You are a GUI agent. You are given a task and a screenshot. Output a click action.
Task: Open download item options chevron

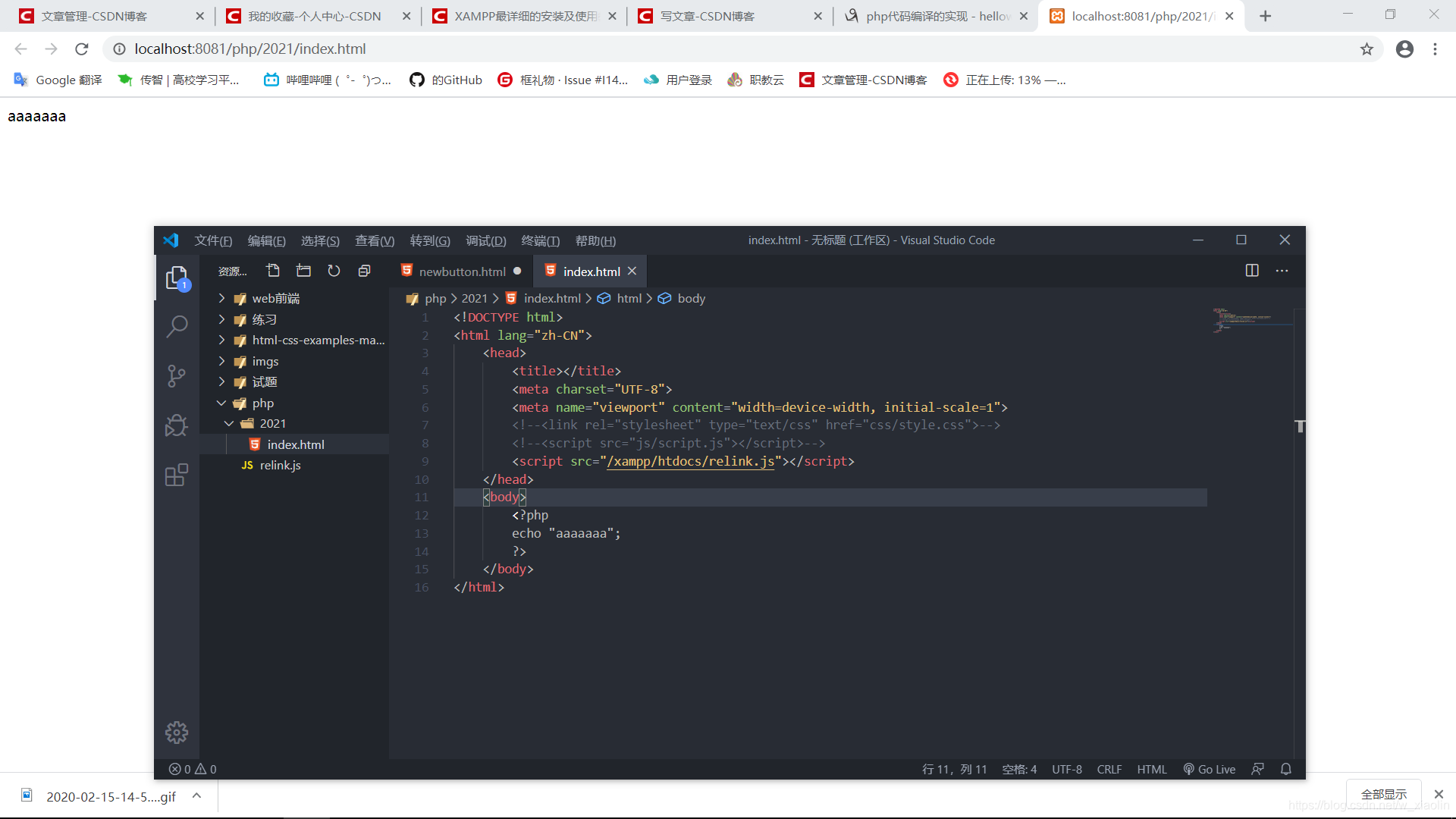point(196,795)
